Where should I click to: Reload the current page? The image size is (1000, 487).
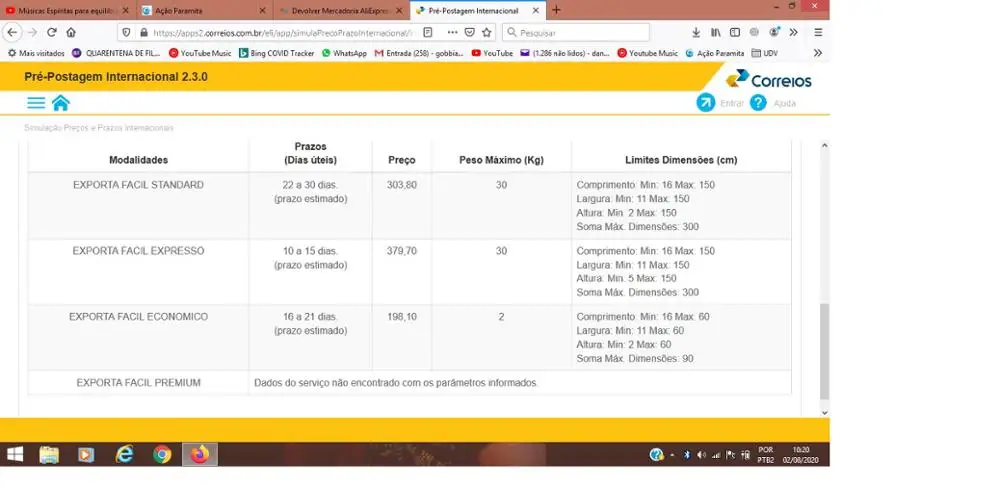pyautogui.click(x=52, y=33)
